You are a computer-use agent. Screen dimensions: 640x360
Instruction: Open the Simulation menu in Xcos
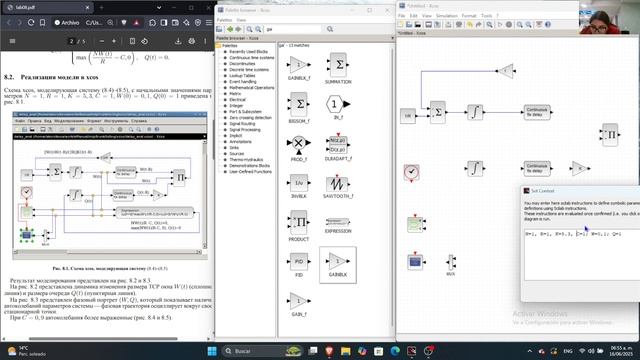(447, 16)
